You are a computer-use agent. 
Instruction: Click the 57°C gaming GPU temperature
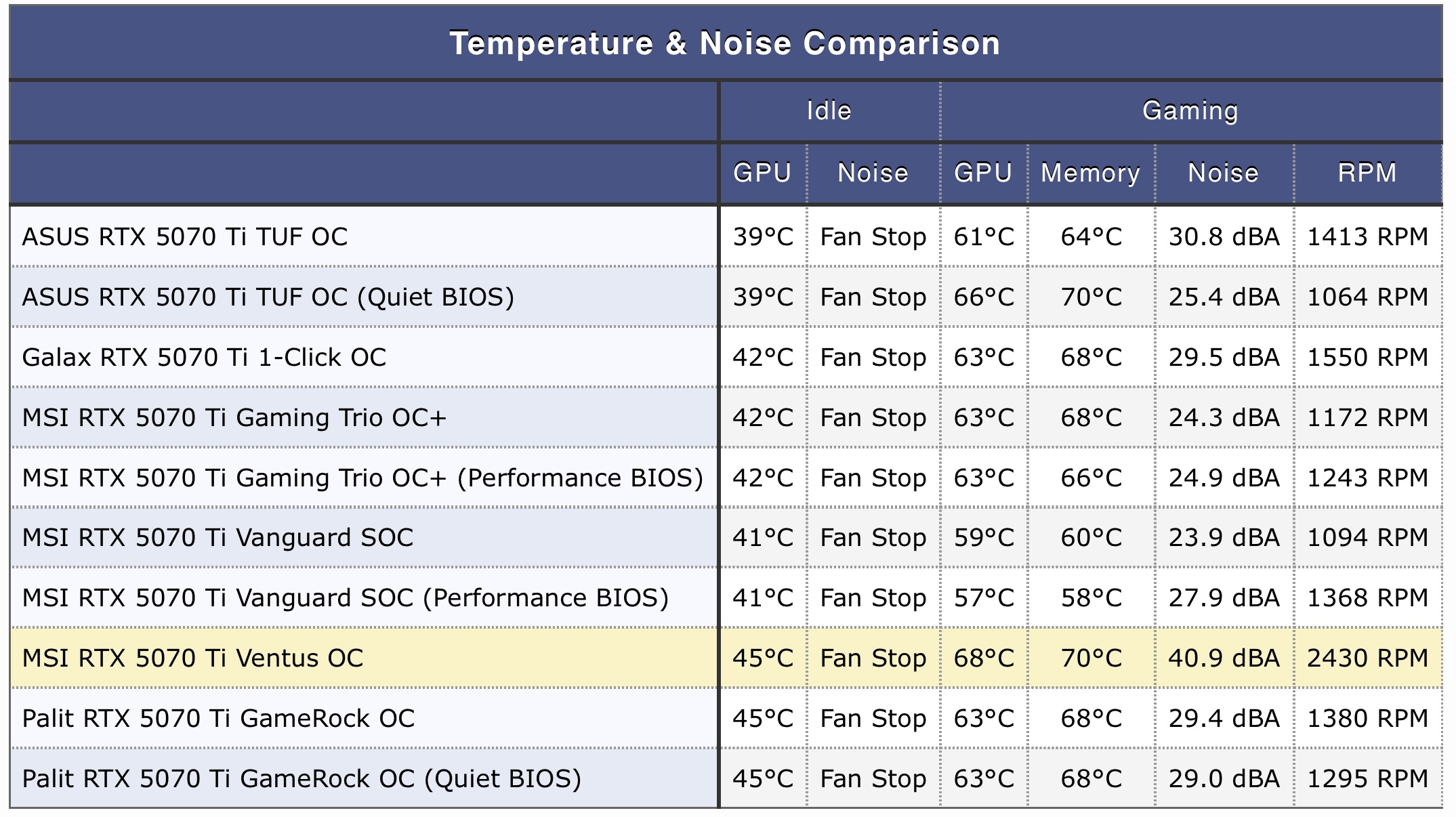click(x=984, y=598)
